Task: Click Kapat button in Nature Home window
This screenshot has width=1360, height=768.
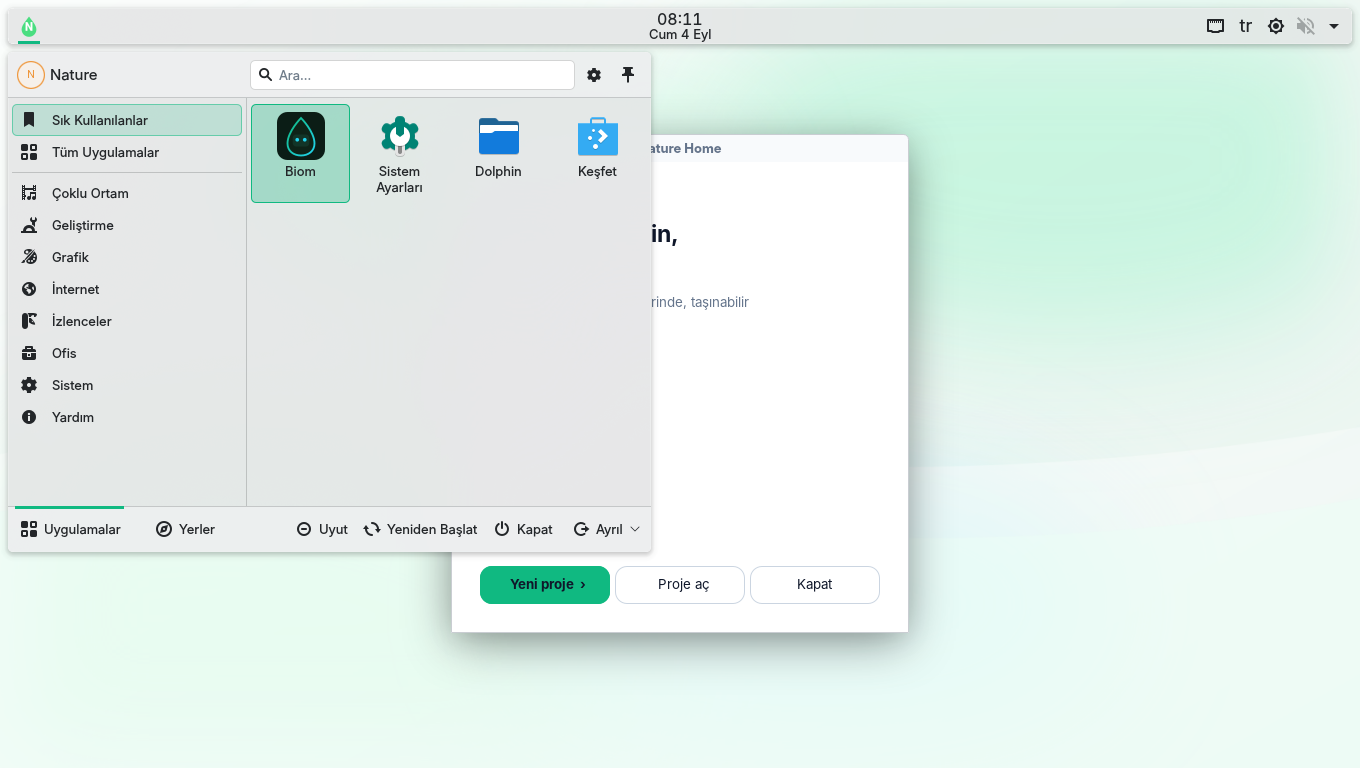Action: tap(815, 585)
